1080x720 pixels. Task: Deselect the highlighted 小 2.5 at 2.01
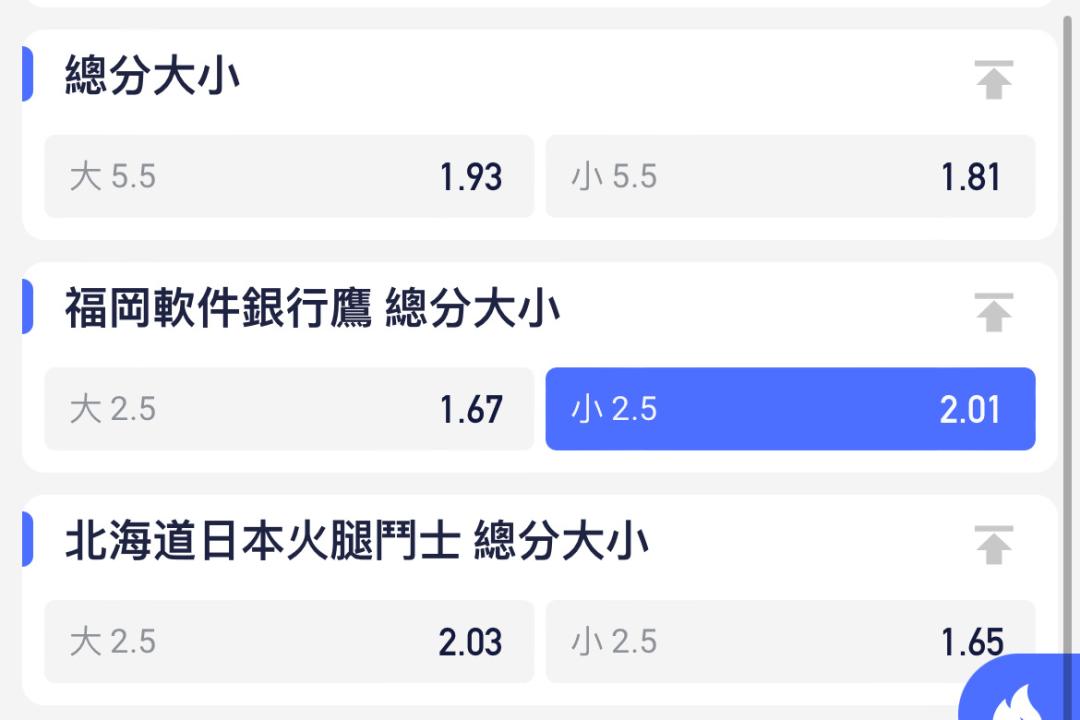pos(789,410)
